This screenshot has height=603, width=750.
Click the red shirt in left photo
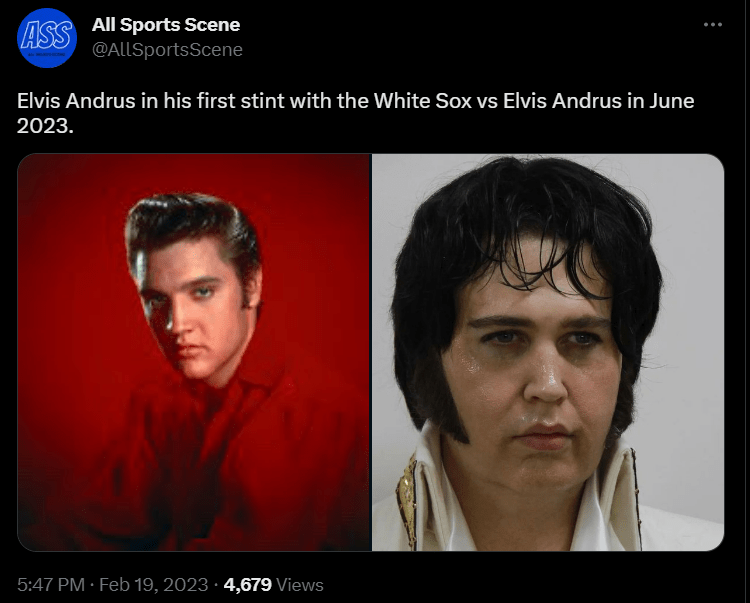(201, 459)
